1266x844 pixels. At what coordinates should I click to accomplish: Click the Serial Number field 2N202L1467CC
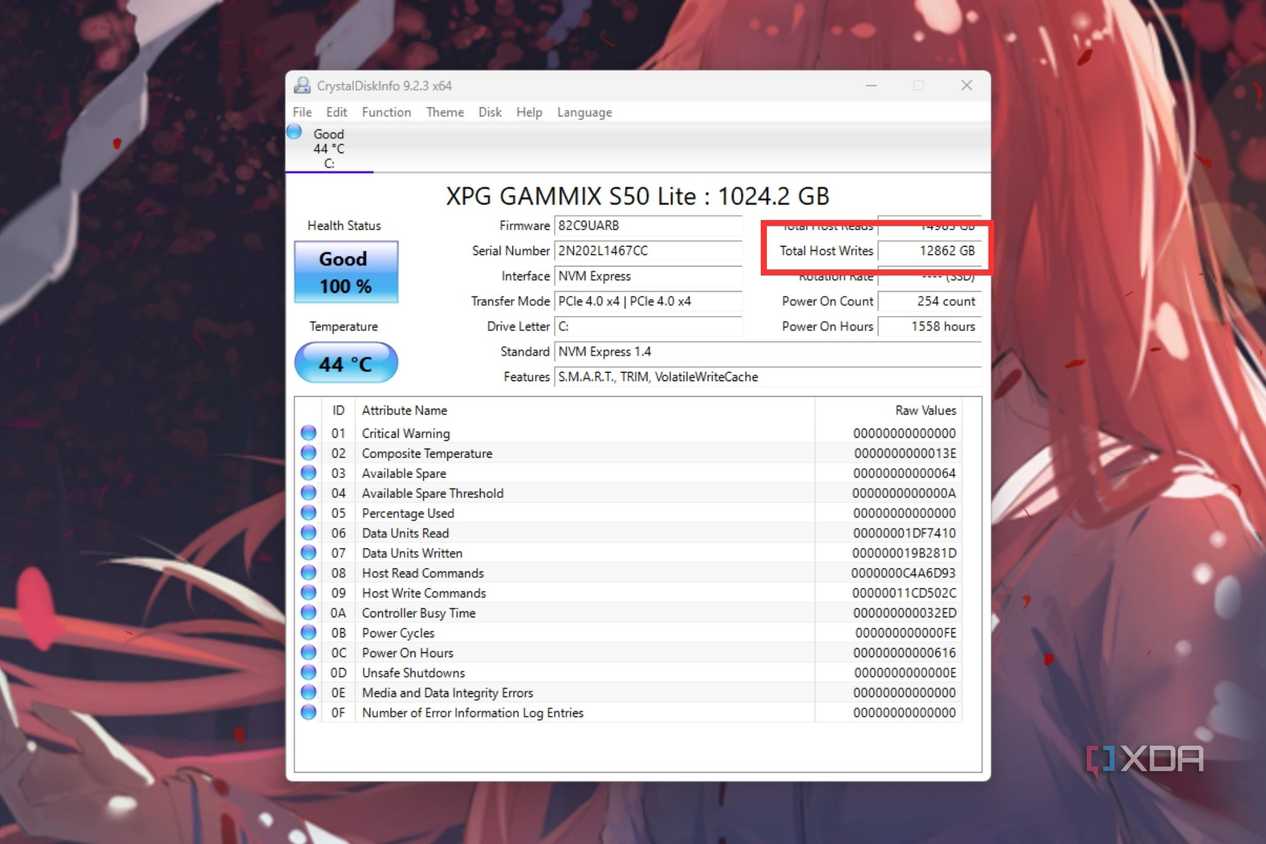point(649,251)
